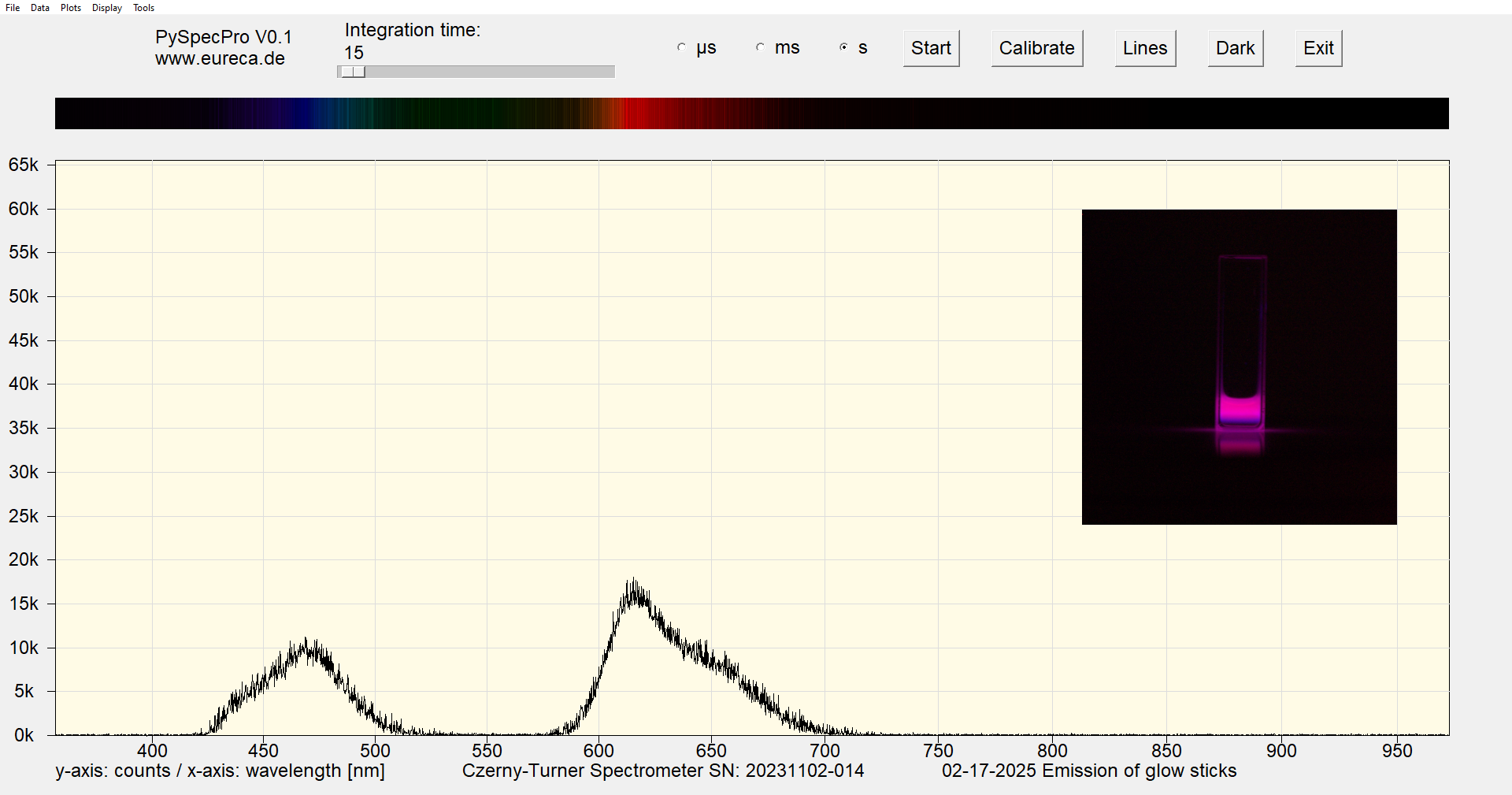Image resolution: width=1512 pixels, height=795 pixels.
Task: Open the Plots menu
Action: (x=71, y=8)
